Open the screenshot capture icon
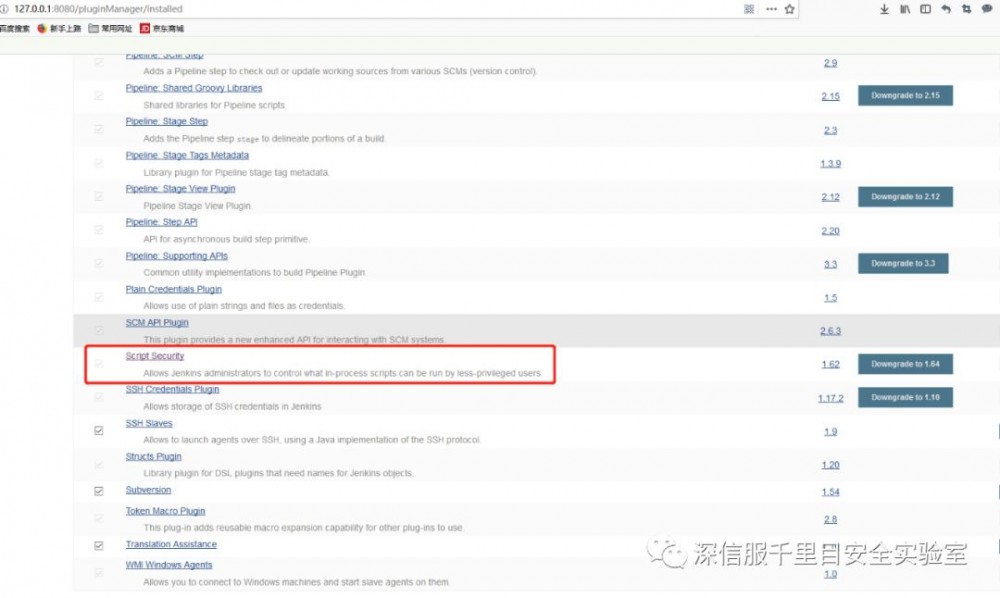This screenshot has height=598, width=1000. coord(965,8)
